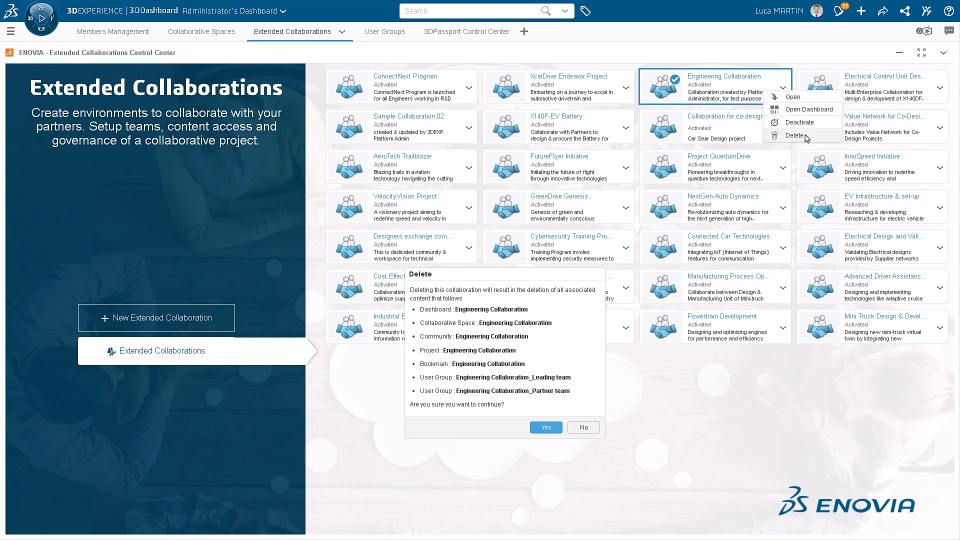Open the Extended Collaborations tab
This screenshot has width=960, height=540.
(292, 31)
